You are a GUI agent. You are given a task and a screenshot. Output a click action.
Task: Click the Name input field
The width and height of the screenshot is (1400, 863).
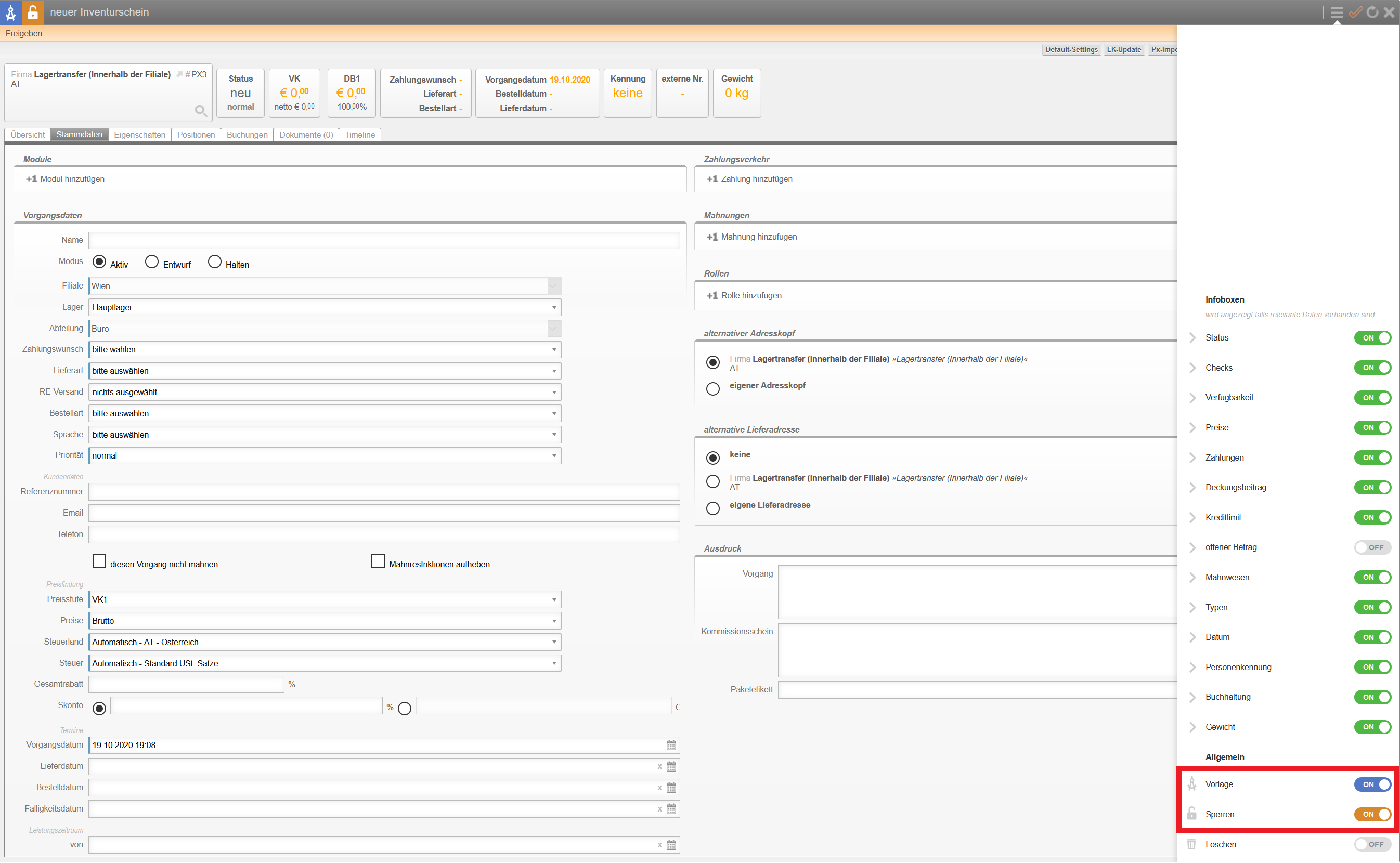point(384,240)
